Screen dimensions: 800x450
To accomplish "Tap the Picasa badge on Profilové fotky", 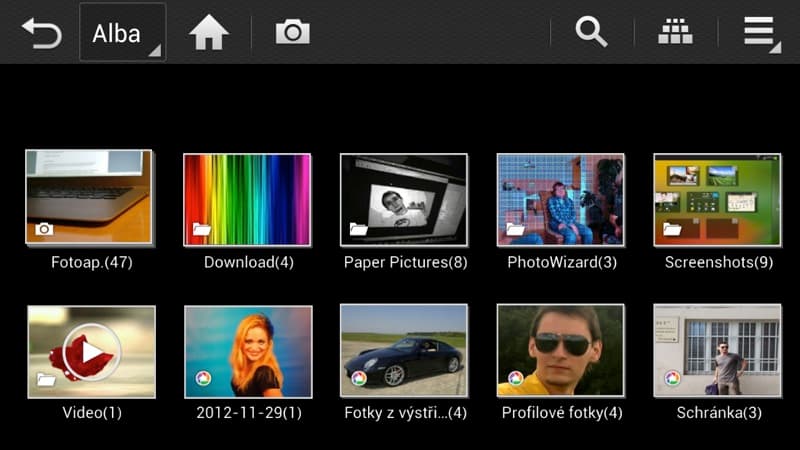I will click(x=515, y=378).
